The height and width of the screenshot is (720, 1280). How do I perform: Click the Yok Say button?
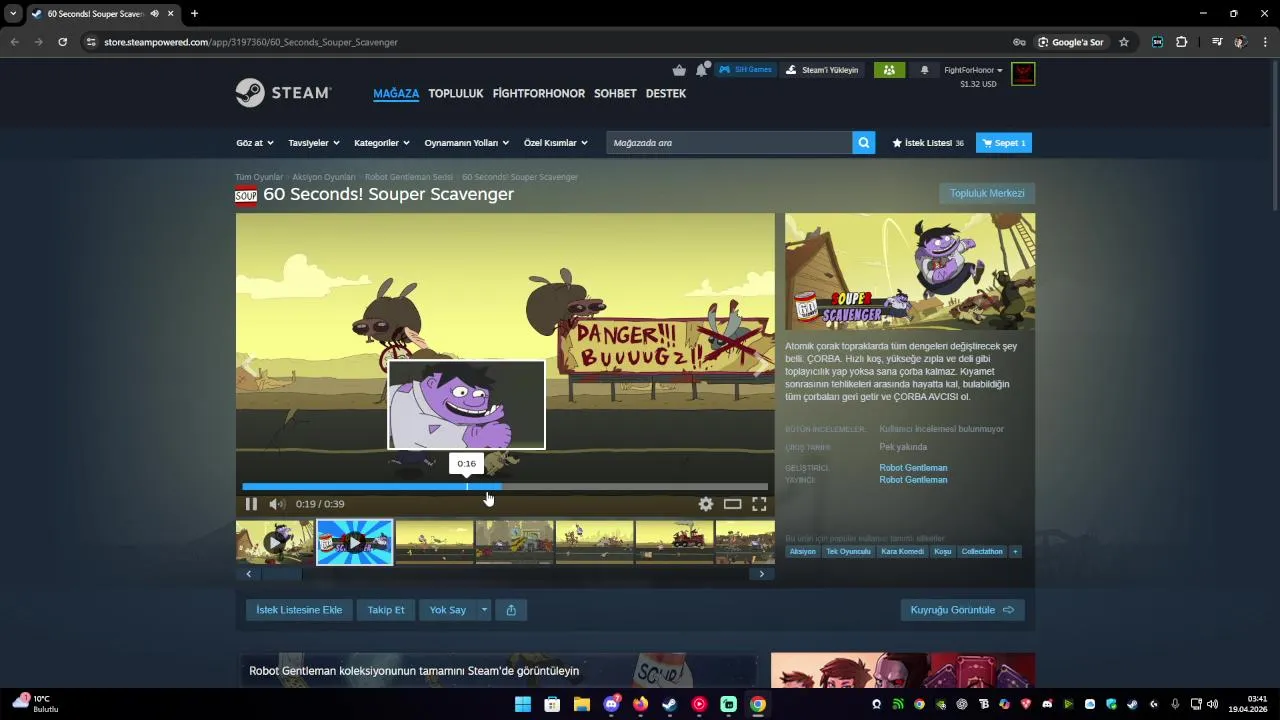tap(448, 610)
